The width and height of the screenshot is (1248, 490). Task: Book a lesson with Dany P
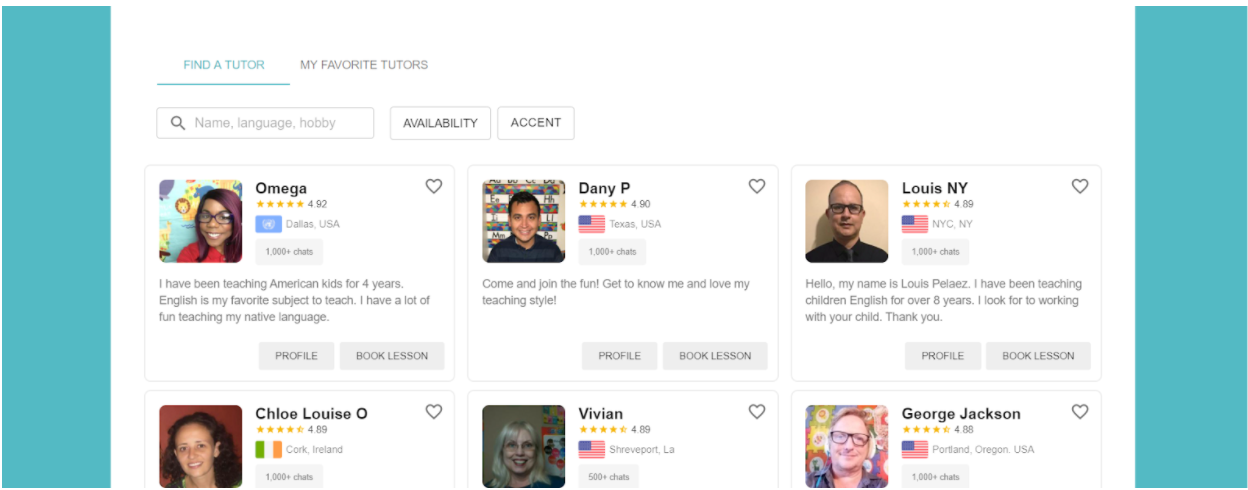tap(715, 356)
